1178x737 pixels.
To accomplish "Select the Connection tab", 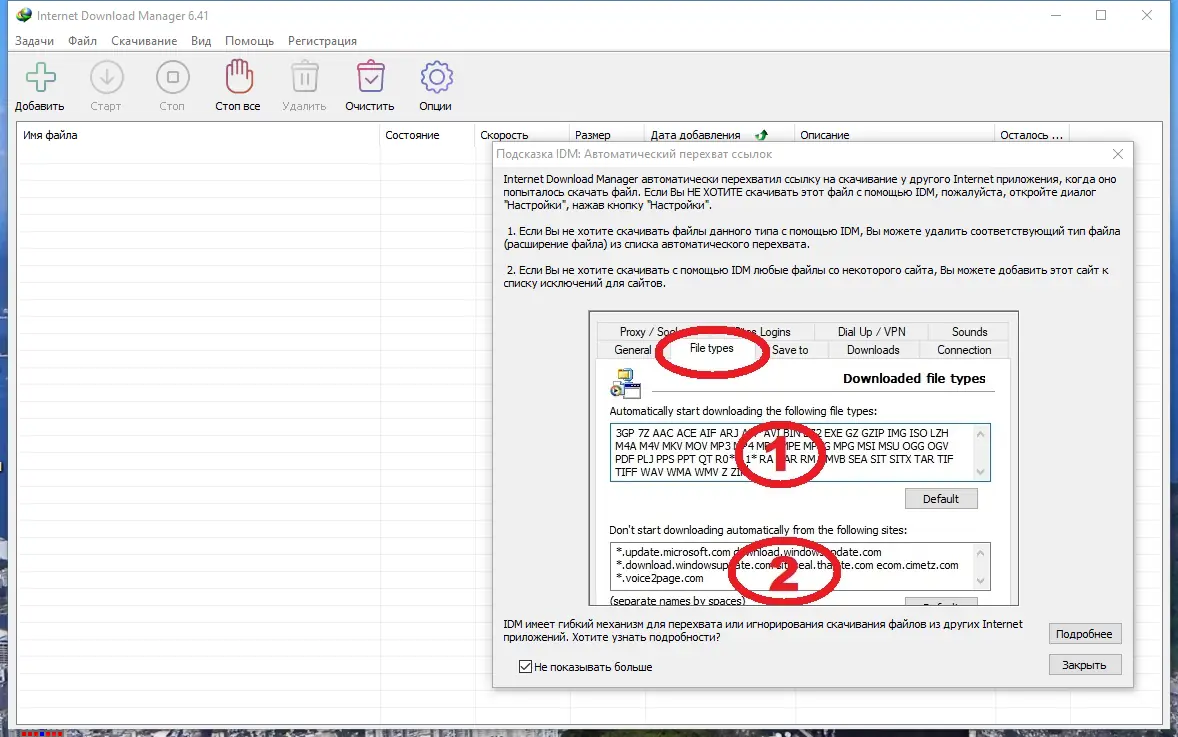I will point(963,350).
